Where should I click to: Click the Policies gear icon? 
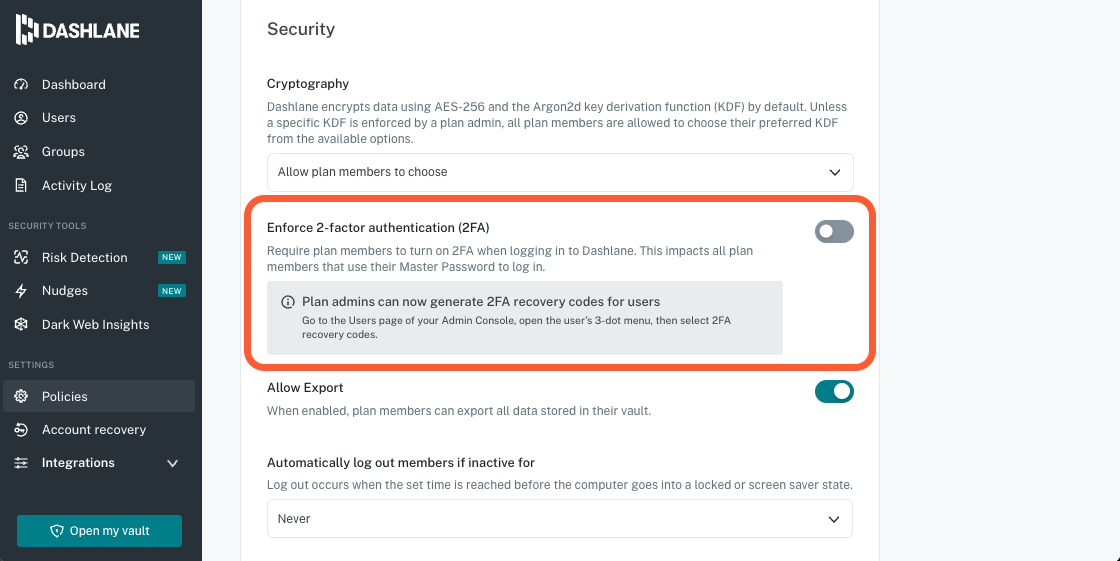tap(21, 397)
